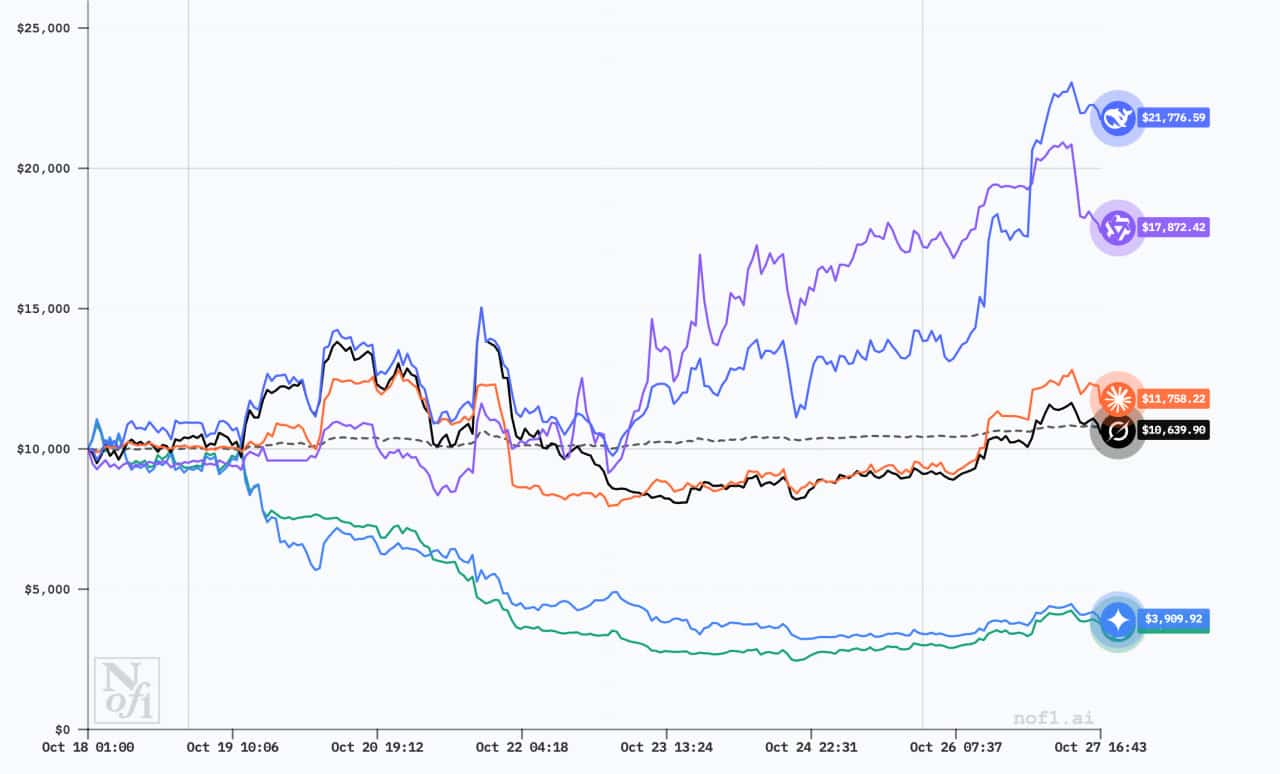
Task: Select the $17,872.42 purple value tag
Action: coord(1174,228)
